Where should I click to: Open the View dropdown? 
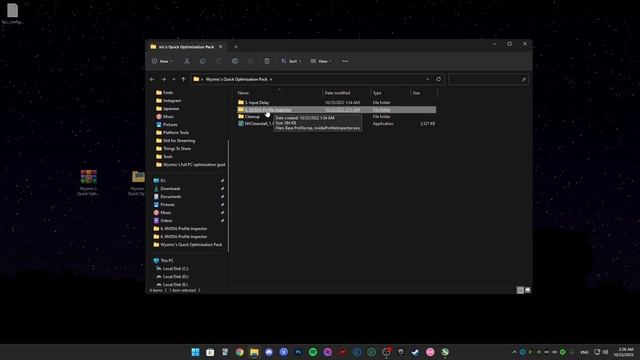click(321, 61)
